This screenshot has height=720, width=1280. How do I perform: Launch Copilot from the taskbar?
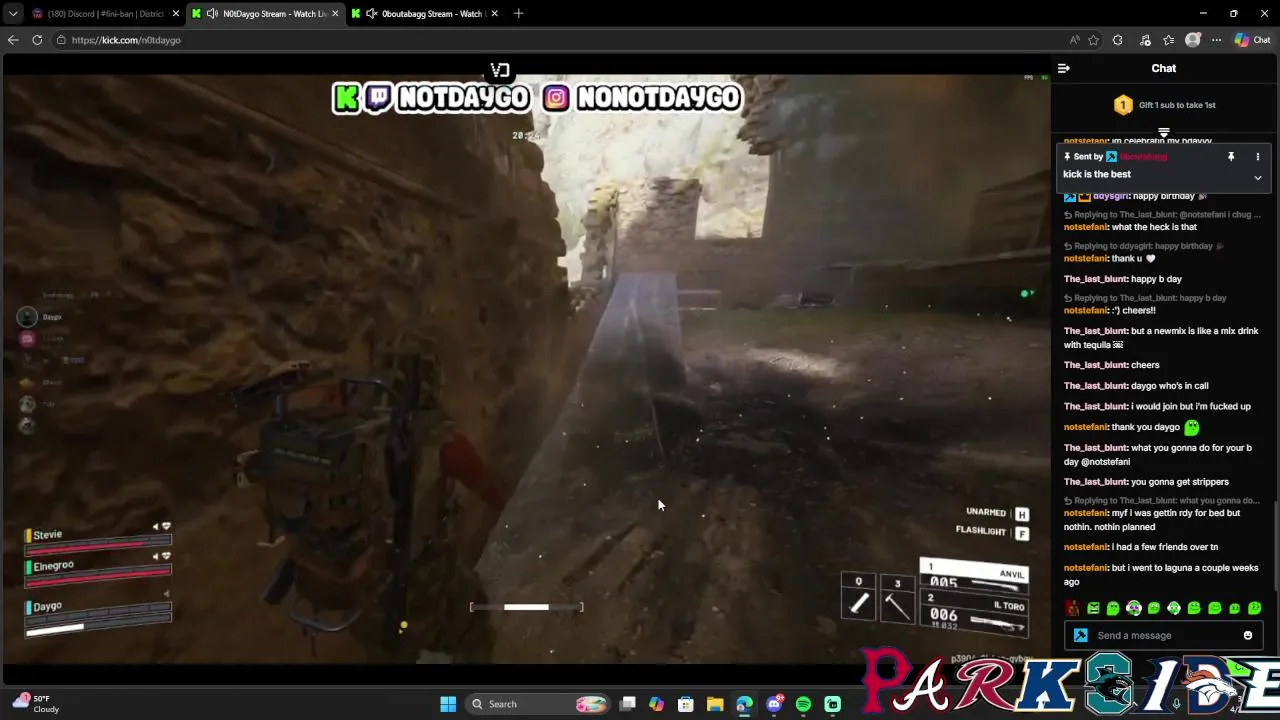(656, 704)
